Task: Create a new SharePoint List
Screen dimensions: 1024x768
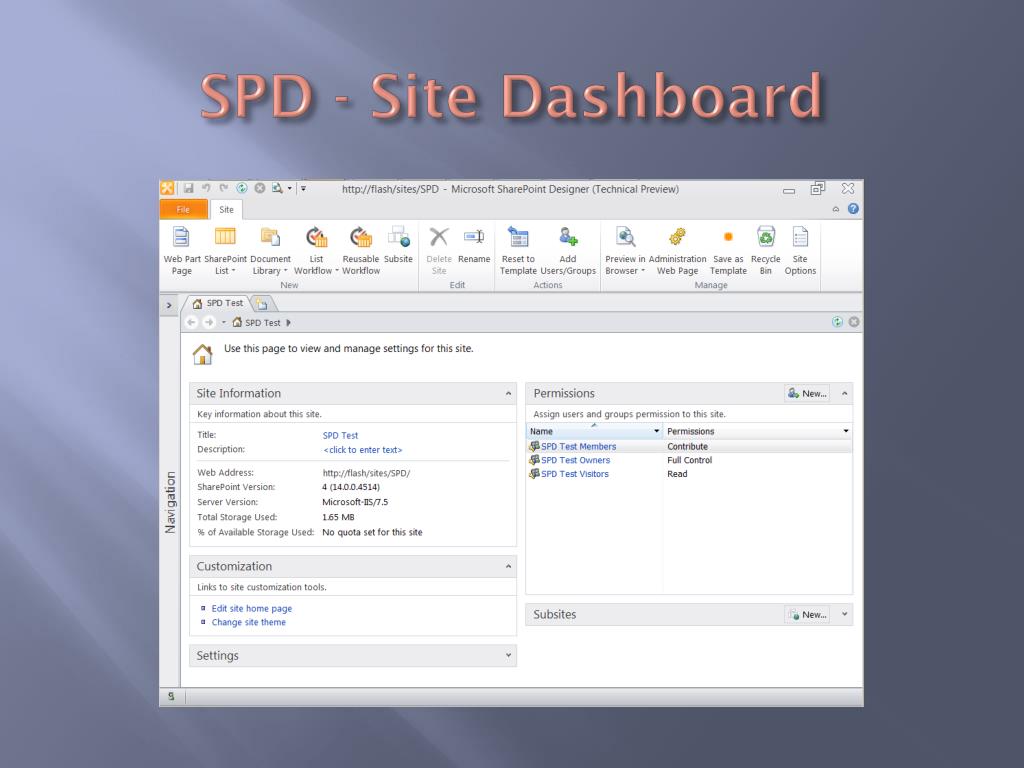Action: pos(225,251)
